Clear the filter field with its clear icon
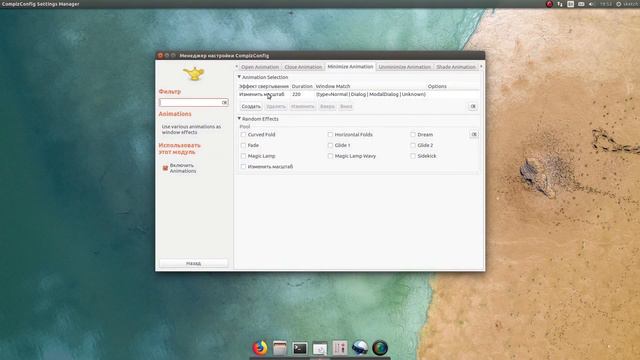 (x=224, y=102)
